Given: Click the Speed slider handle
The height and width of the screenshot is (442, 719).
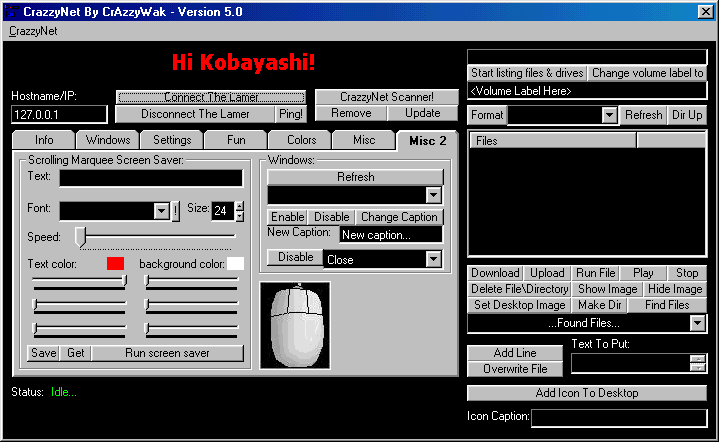Looking at the screenshot, I should (x=80, y=236).
